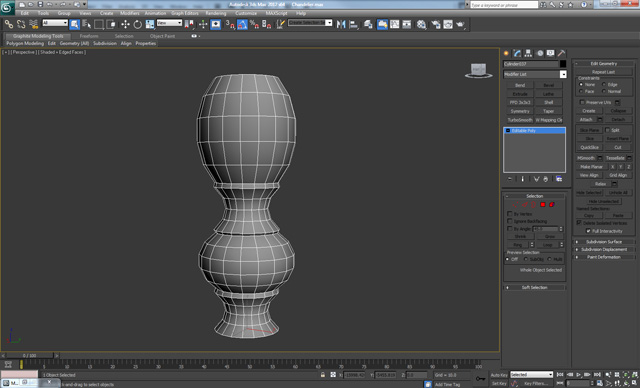Click the QuickSlice button
640x388 pixels.
pos(590,147)
